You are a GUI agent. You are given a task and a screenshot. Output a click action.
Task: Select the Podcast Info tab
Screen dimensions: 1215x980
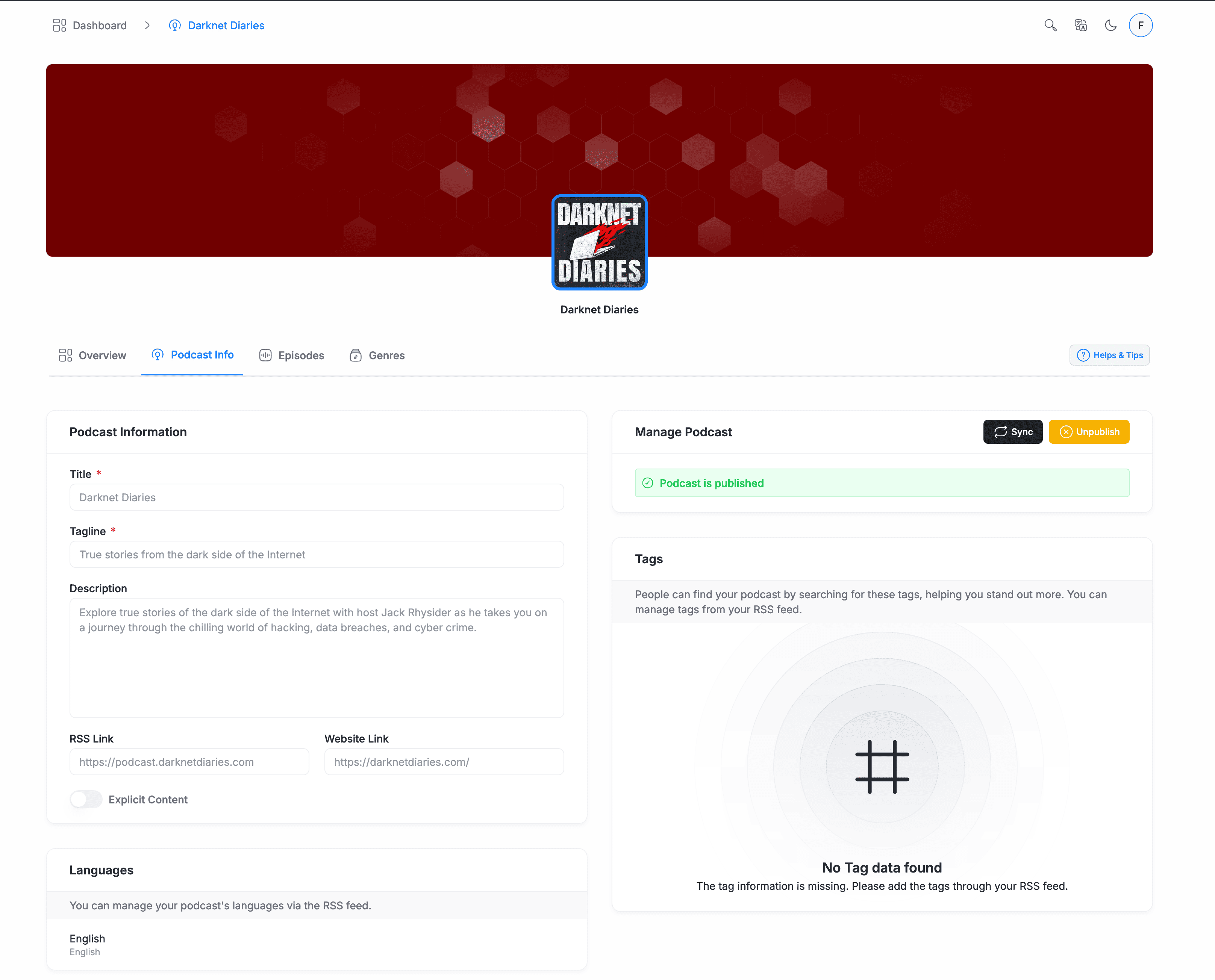click(192, 354)
